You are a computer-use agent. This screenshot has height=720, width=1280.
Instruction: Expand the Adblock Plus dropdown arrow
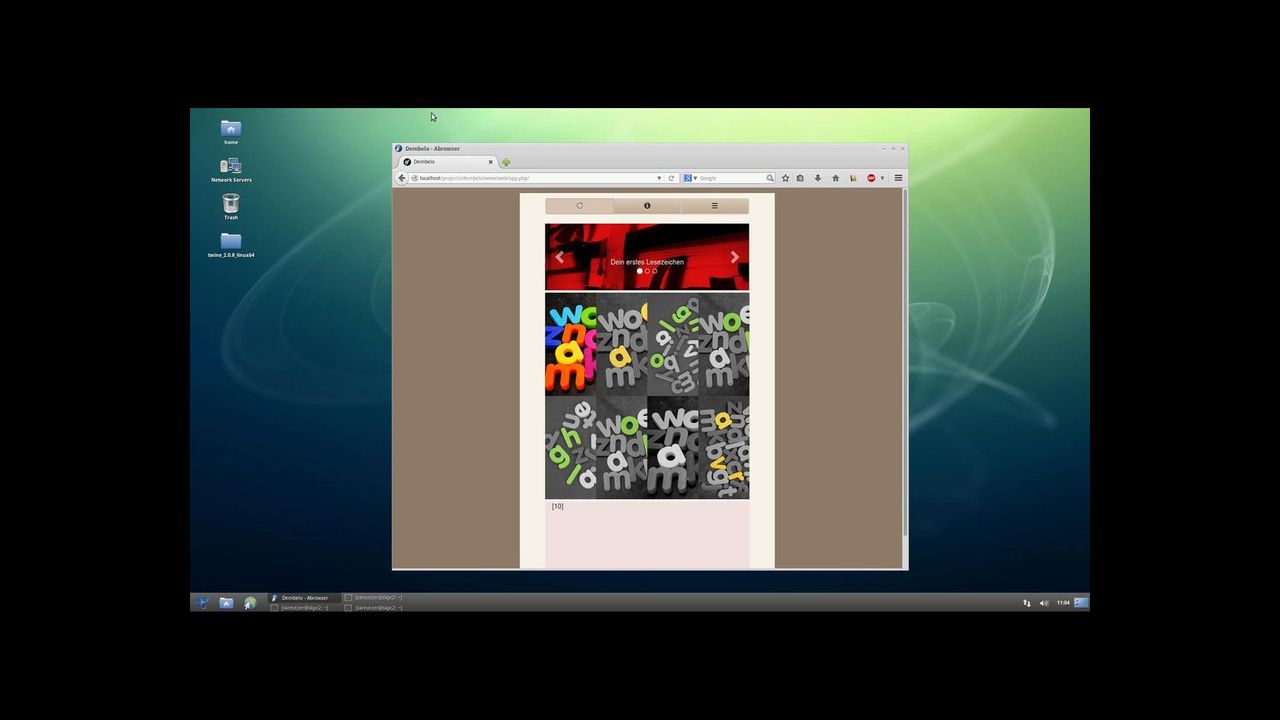tap(882, 178)
